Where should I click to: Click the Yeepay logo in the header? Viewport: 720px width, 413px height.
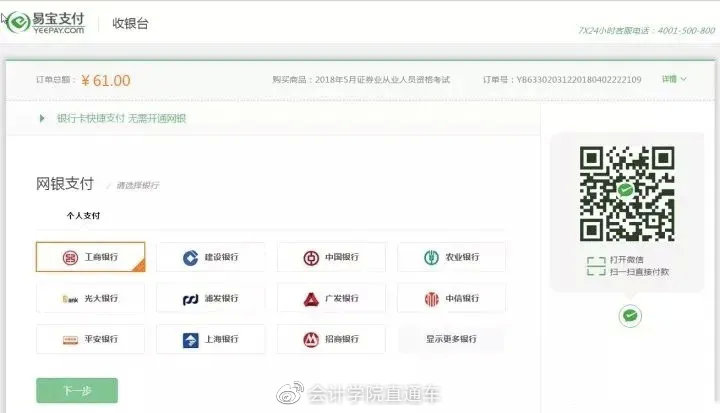46,22
